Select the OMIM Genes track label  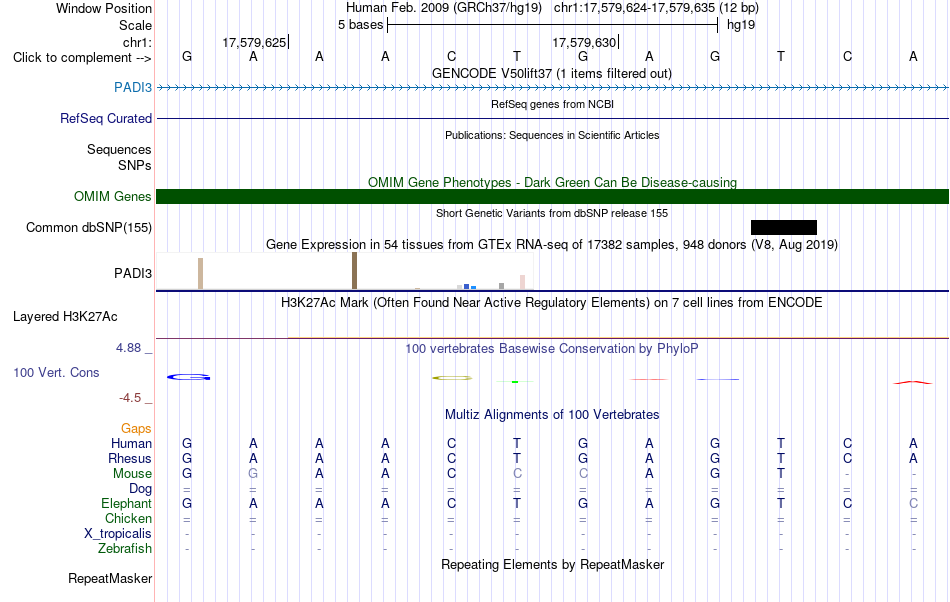click(112, 196)
